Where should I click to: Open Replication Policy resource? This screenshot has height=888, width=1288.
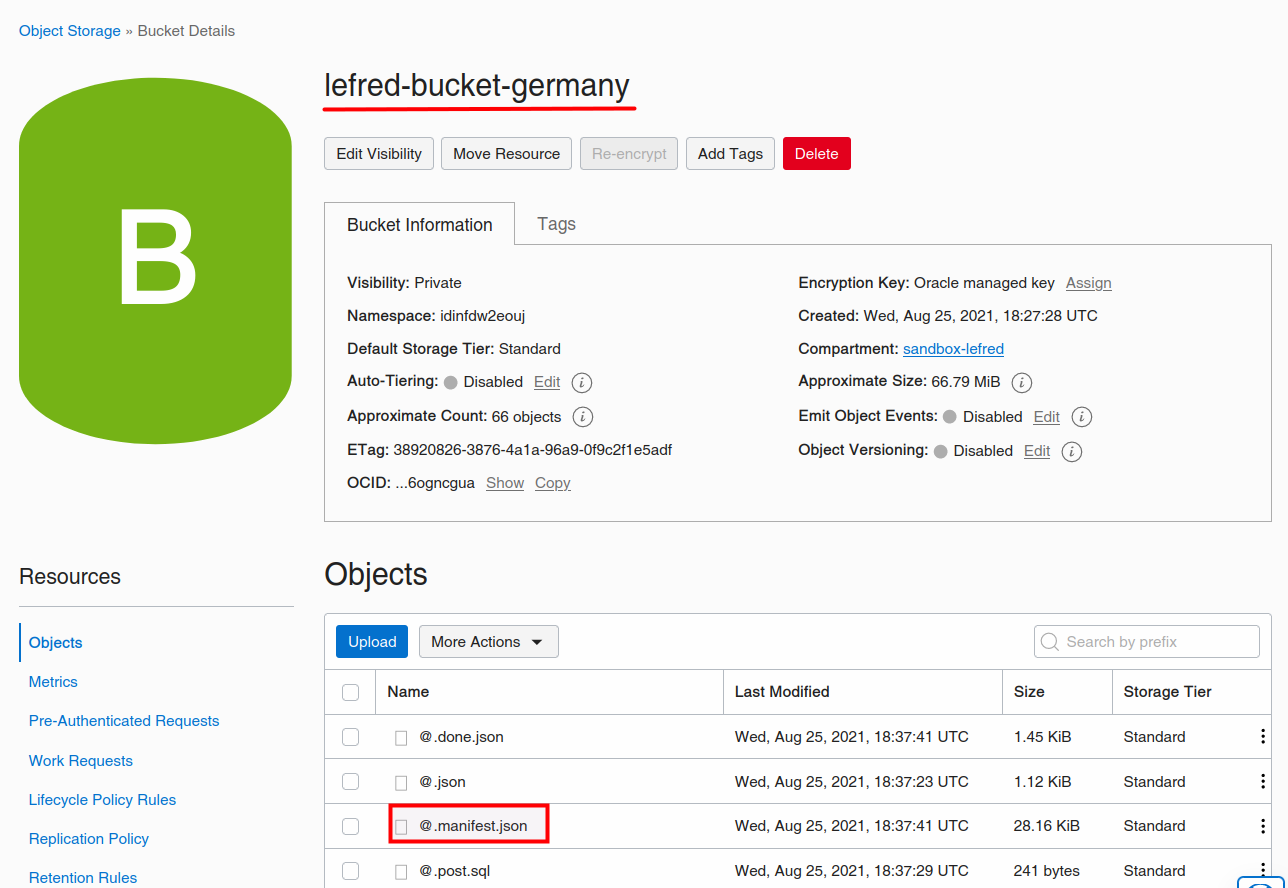click(x=89, y=839)
